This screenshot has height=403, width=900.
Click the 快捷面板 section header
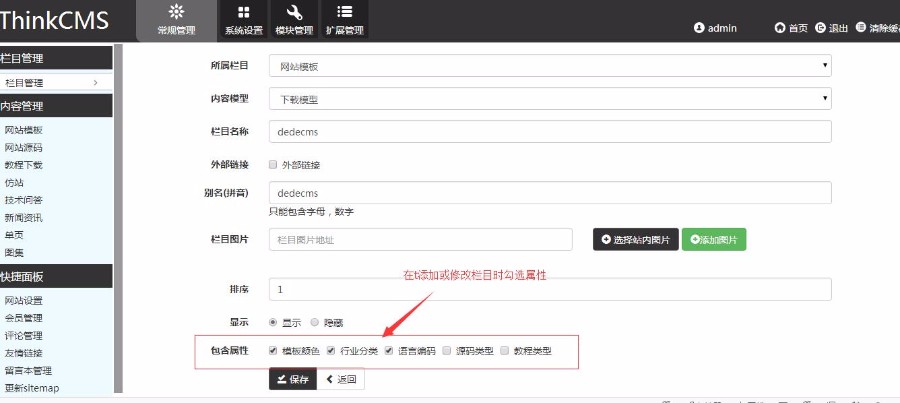click(56, 277)
